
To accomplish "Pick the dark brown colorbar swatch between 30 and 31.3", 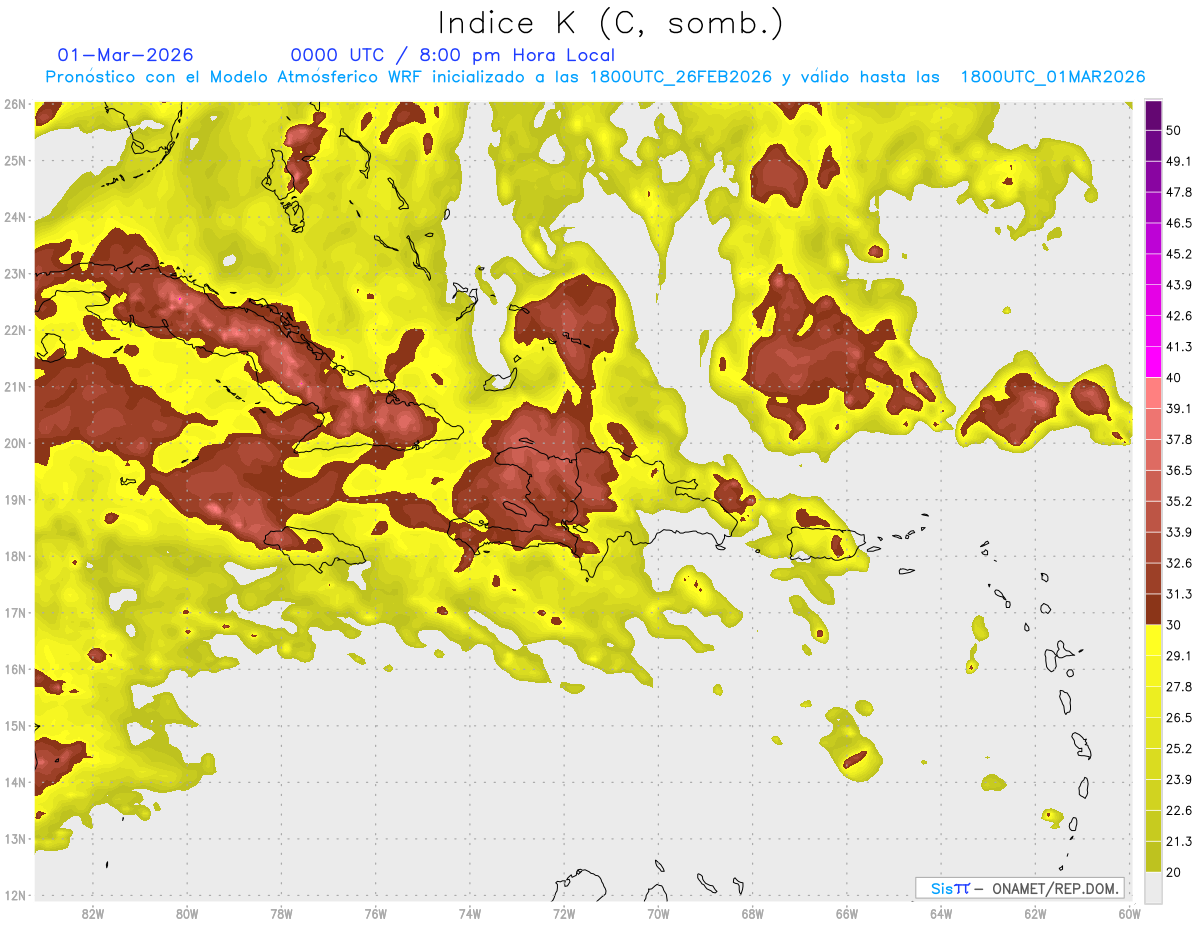I will pyautogui.click(x=1153, y=610).
